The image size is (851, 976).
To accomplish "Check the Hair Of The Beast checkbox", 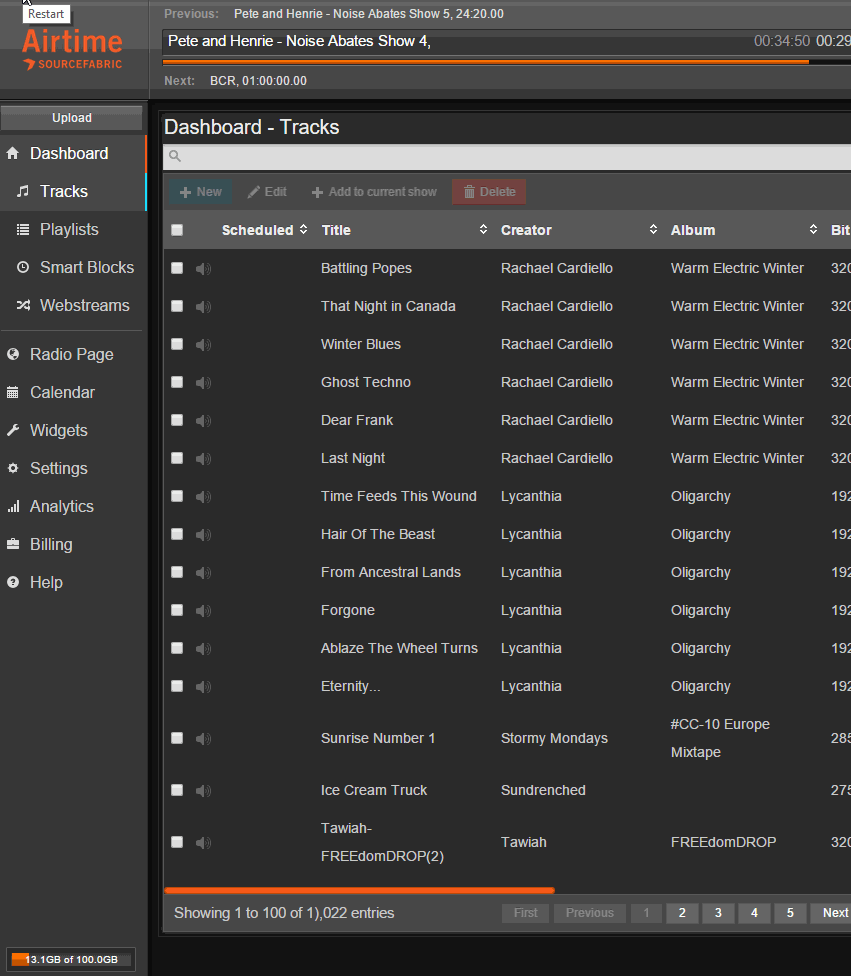I will [x=177, y=533].
